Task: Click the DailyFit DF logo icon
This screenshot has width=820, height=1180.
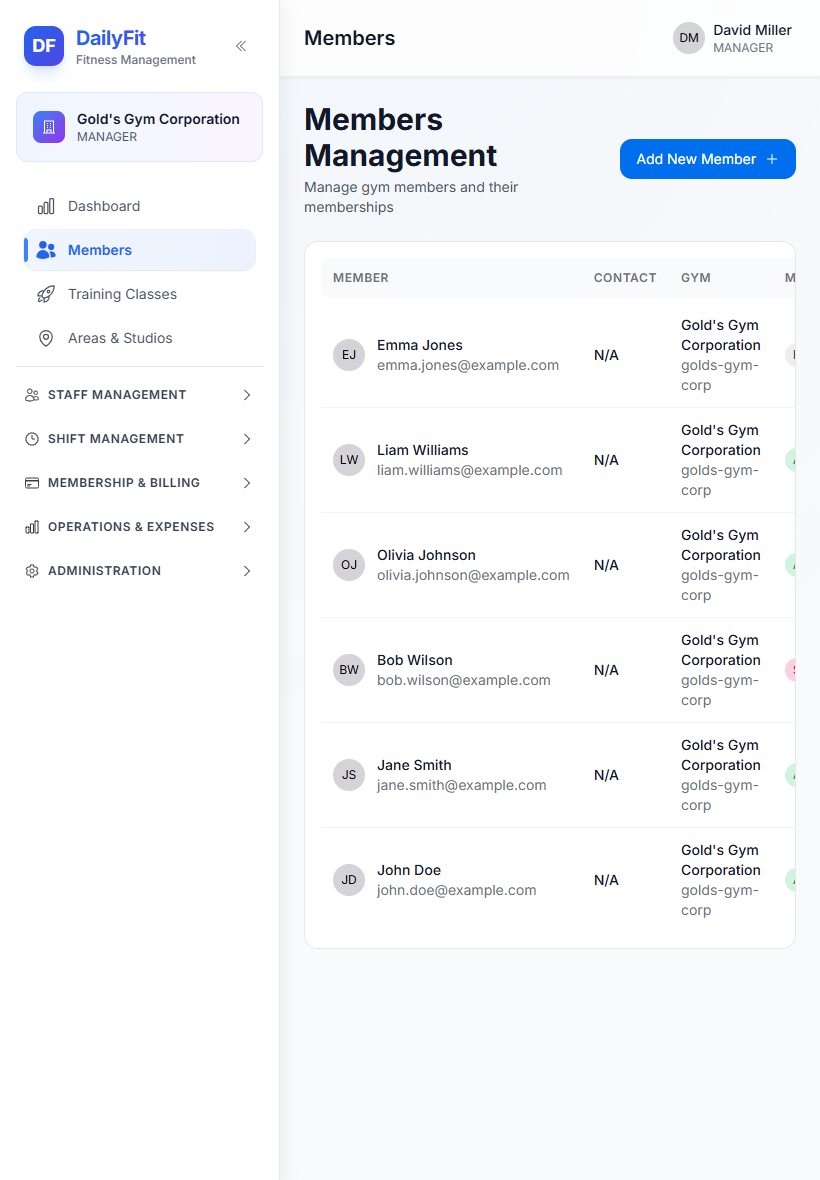Action: click(44, 46)
